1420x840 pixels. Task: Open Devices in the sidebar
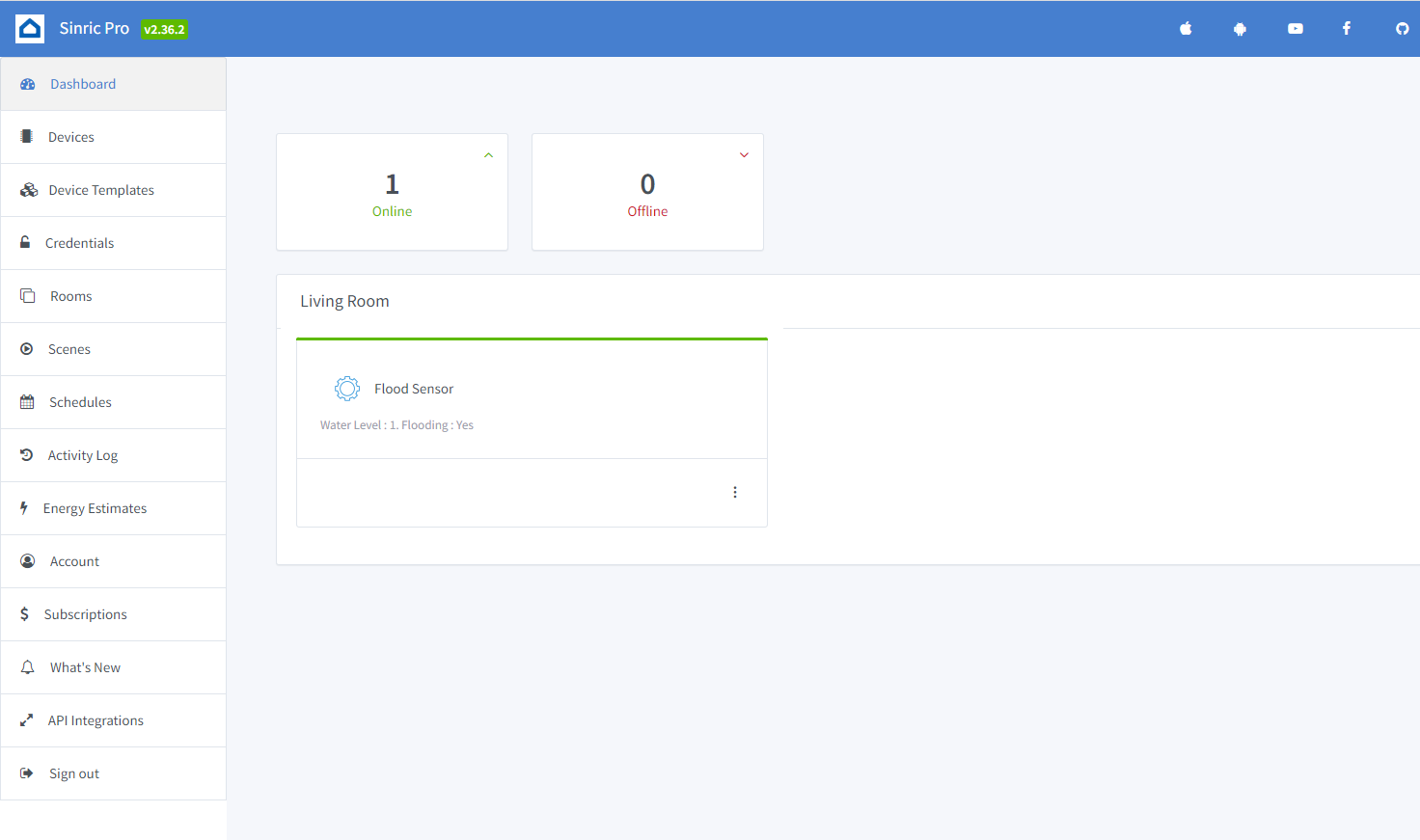click(71, 137)
